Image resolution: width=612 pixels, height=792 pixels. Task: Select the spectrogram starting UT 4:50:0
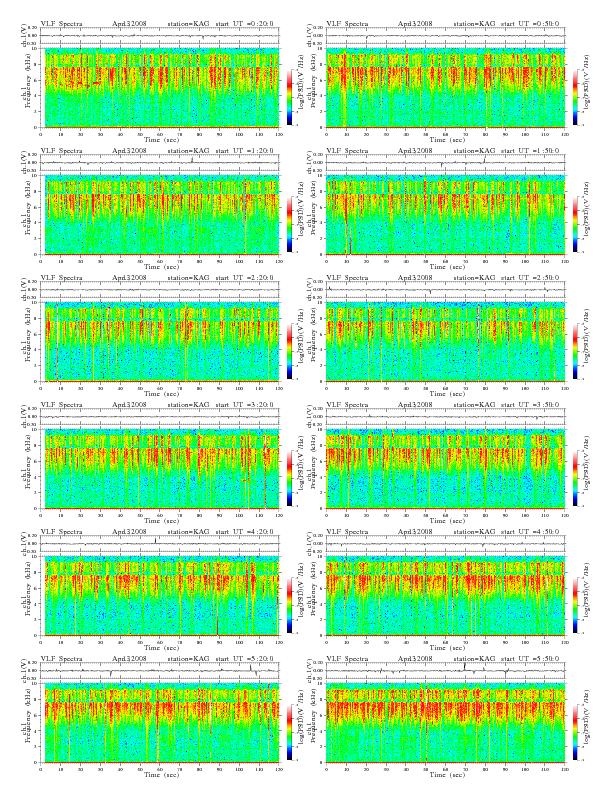coord(445,596)
